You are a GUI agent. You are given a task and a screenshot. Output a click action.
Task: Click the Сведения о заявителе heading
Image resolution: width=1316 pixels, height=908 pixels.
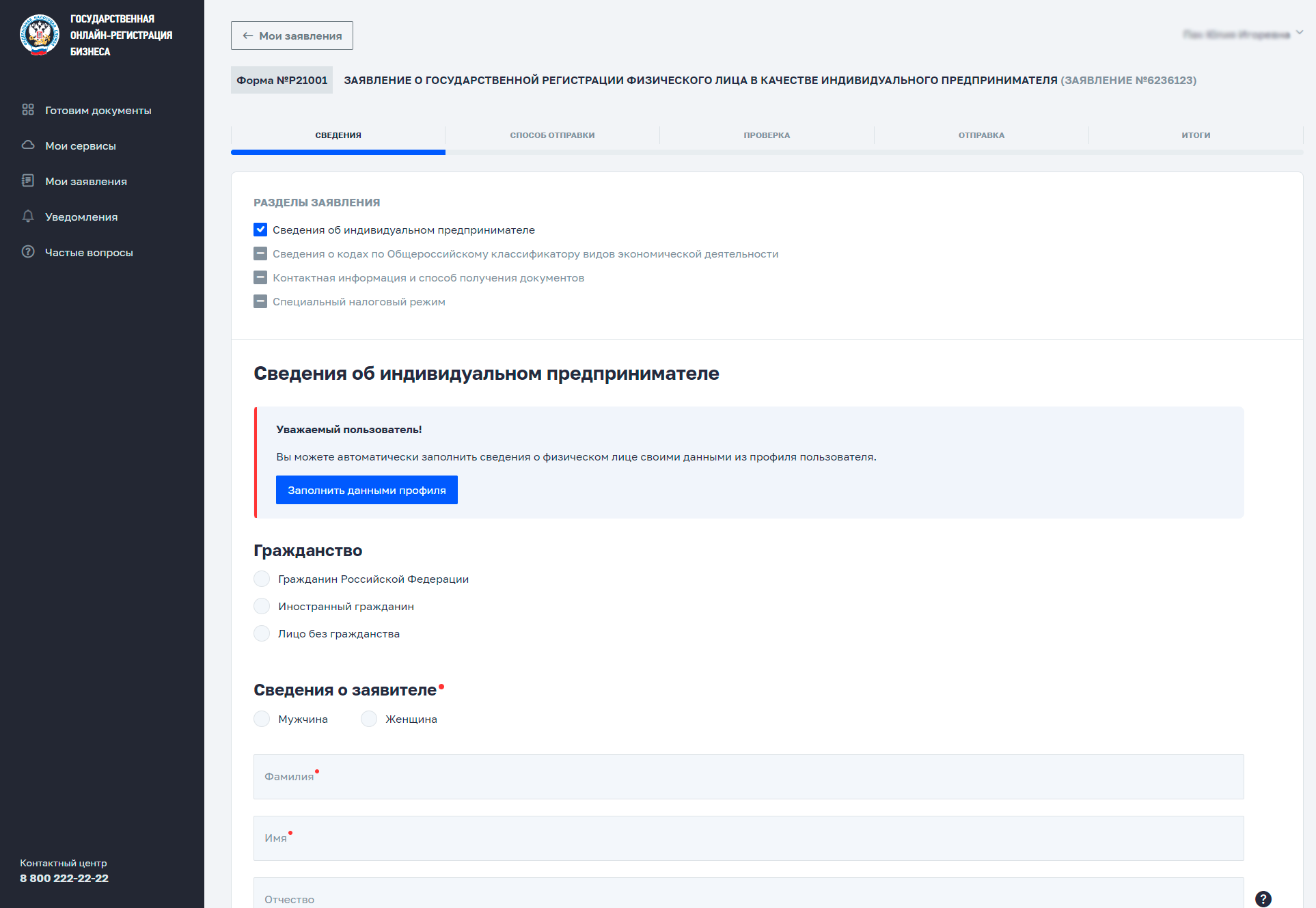pos(345,690)
